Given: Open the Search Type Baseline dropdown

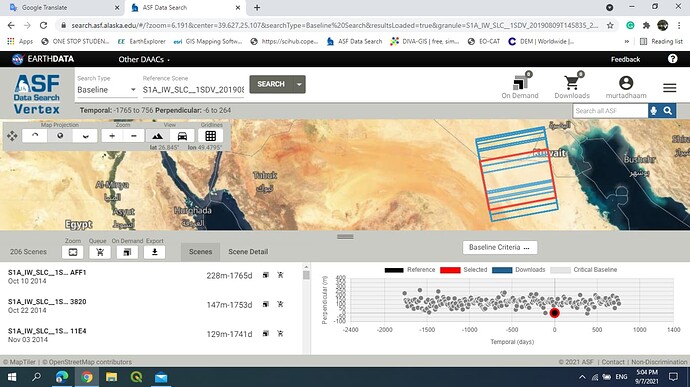Looking at the screenshot, I should pos(106,90).
